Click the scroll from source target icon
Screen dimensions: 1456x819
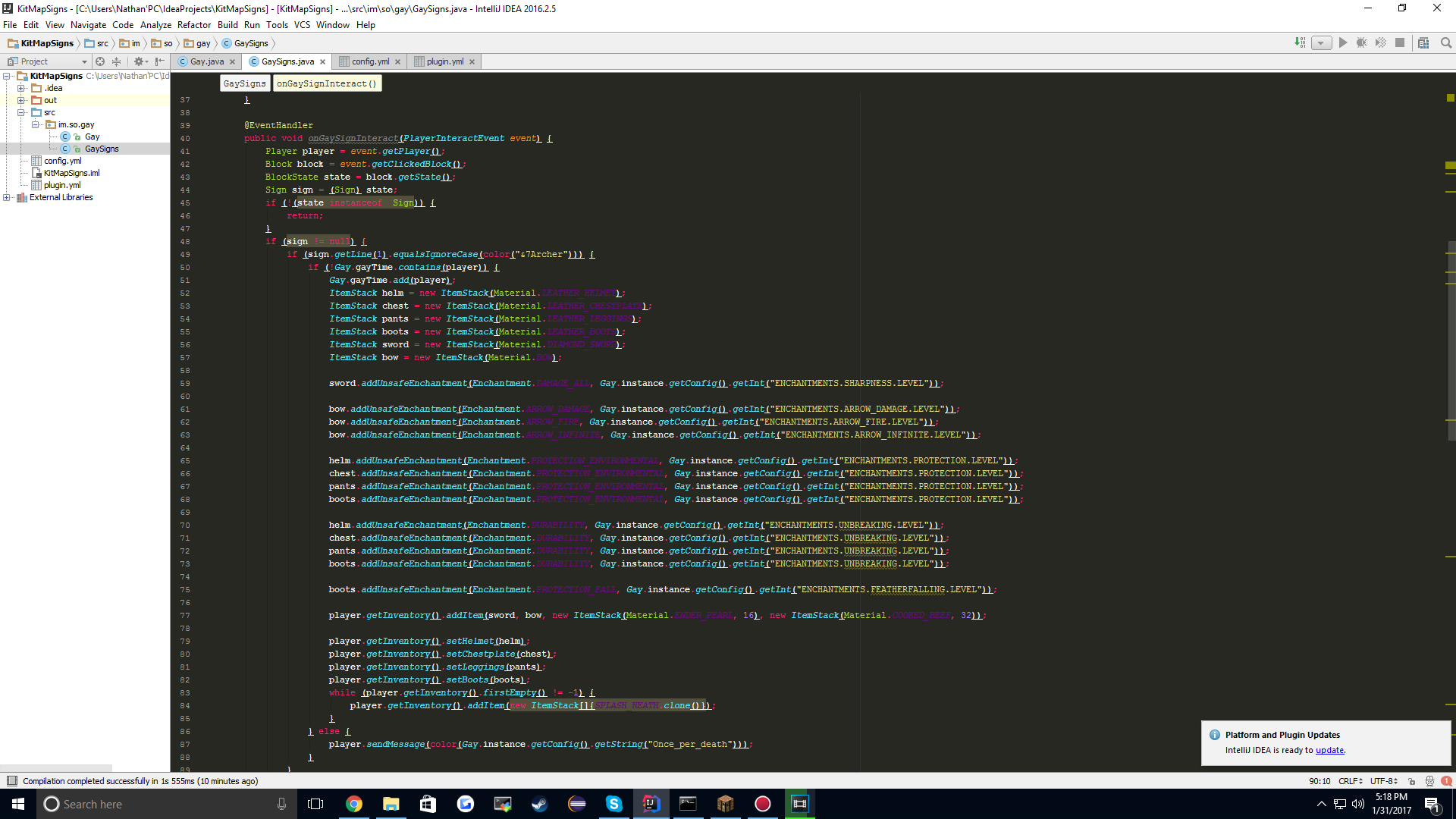100,61
